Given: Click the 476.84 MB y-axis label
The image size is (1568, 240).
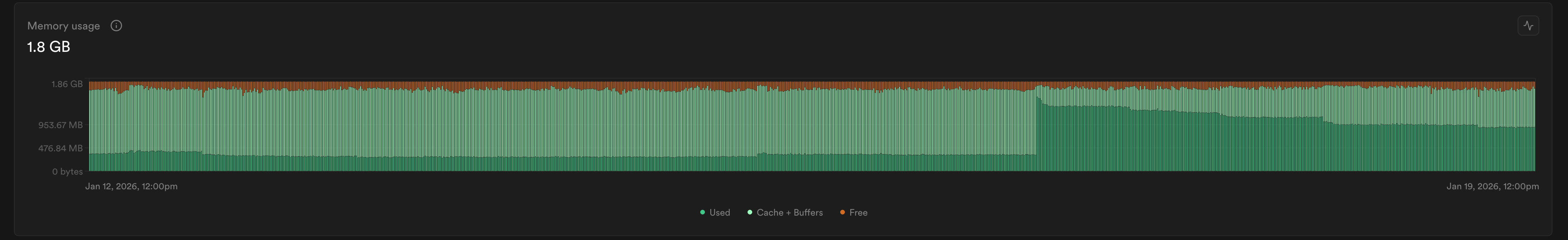Looking at the screenshot, I should [x=60, y=148].
